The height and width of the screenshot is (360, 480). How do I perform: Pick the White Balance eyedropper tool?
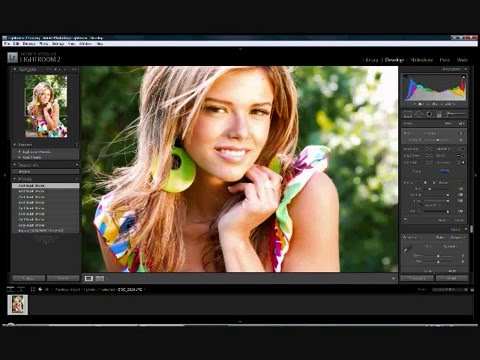pyautogui.click(x=408, y=249)
